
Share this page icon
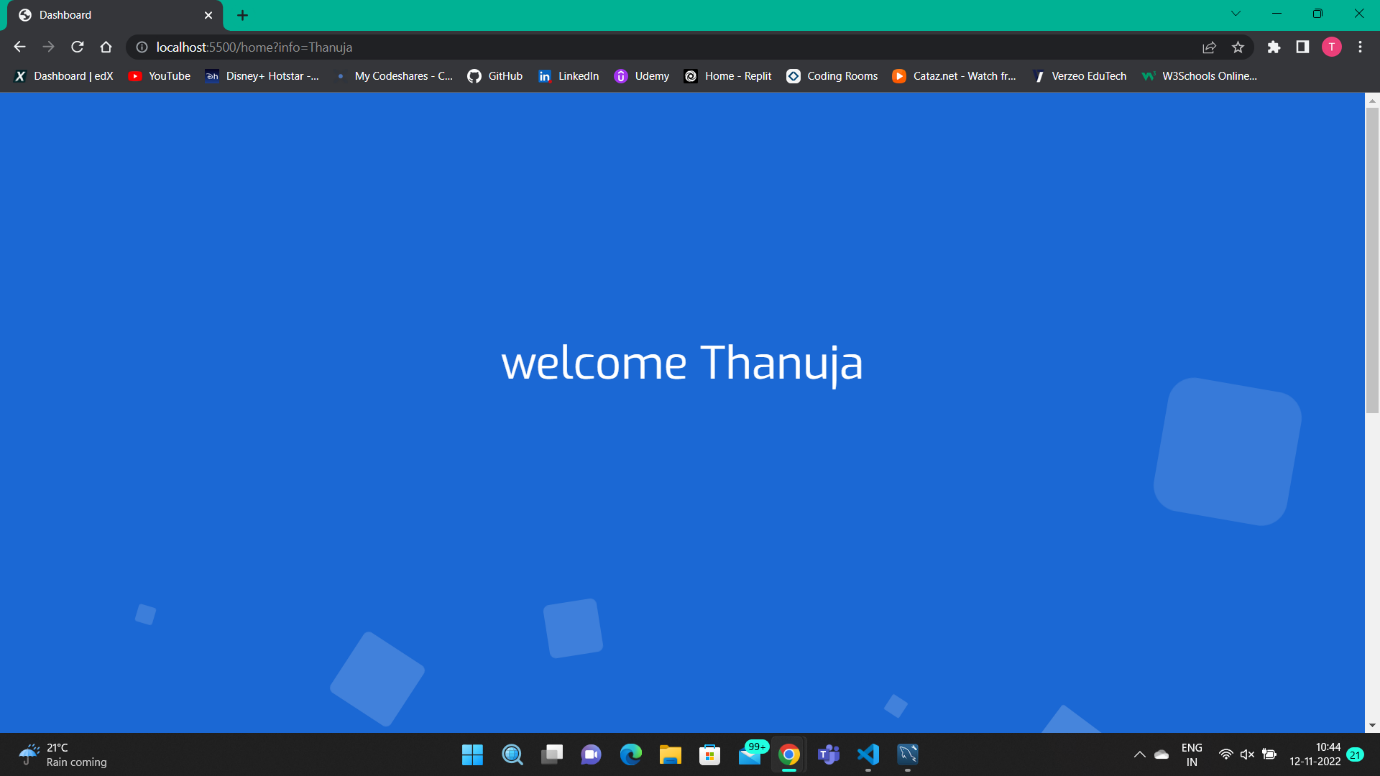pos(1209,47)
